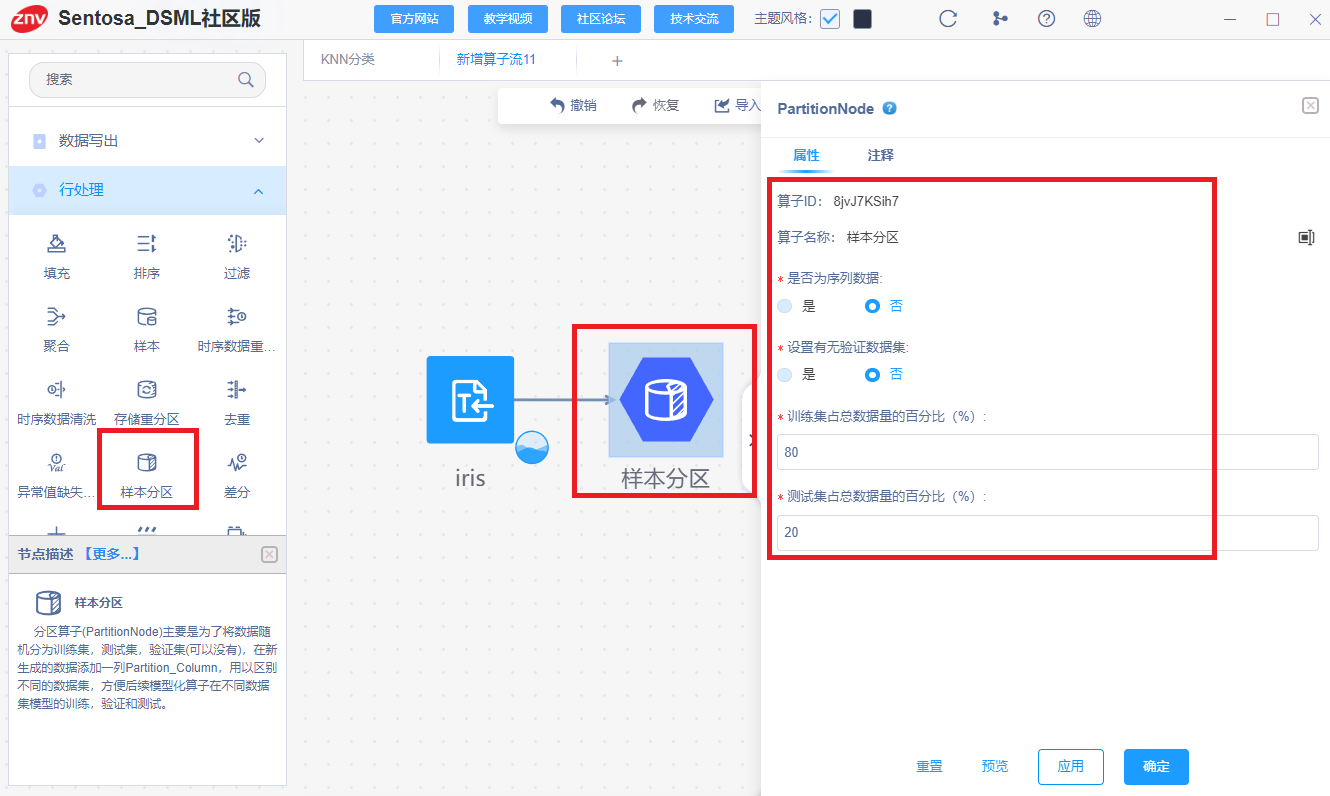Click the 恢复 (redo) toolbar button
The height and width of the screenshot is (796, 1330).
[x=656, y=105]
